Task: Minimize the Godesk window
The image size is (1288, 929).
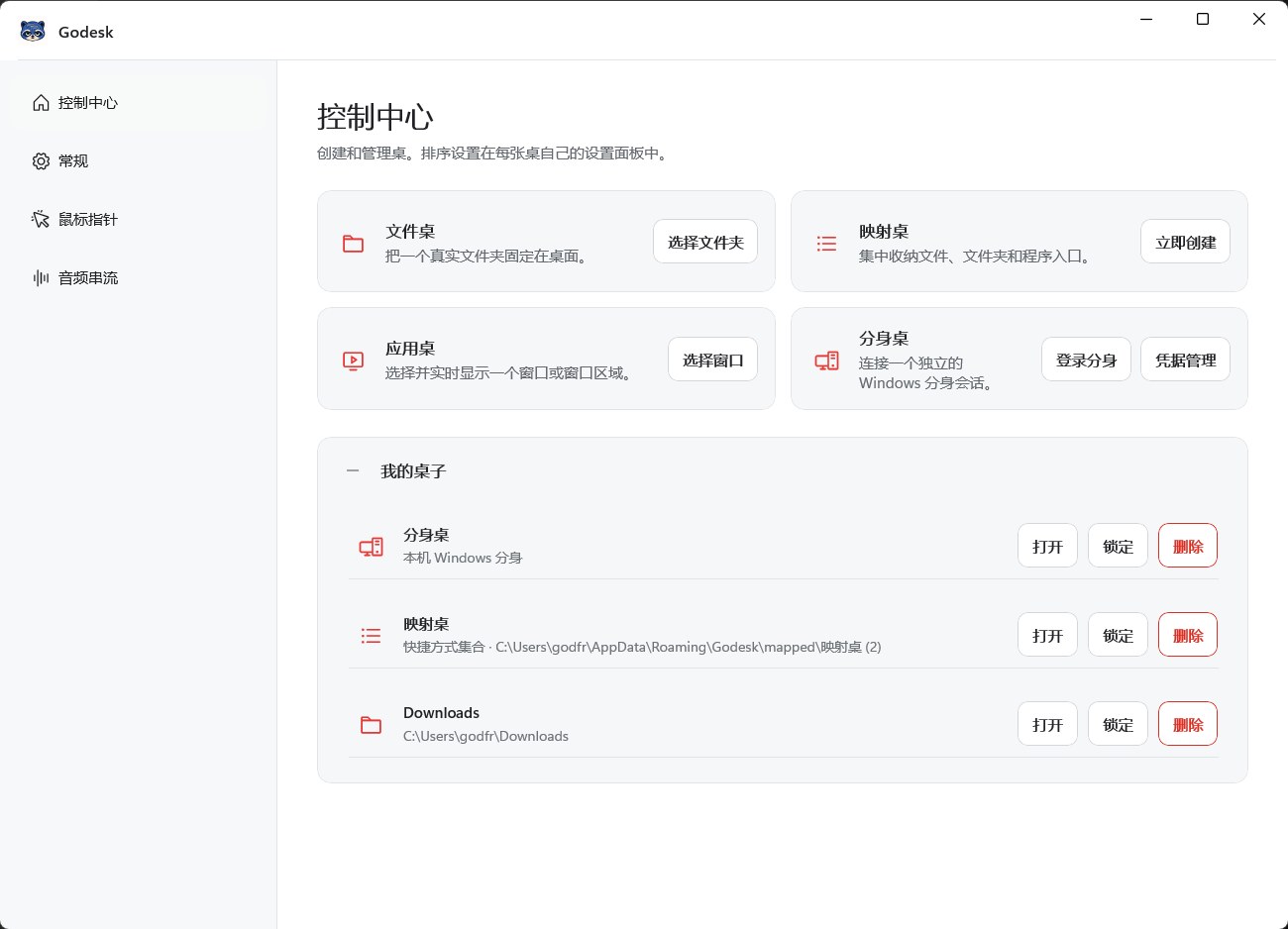Action: (1146, 19)
